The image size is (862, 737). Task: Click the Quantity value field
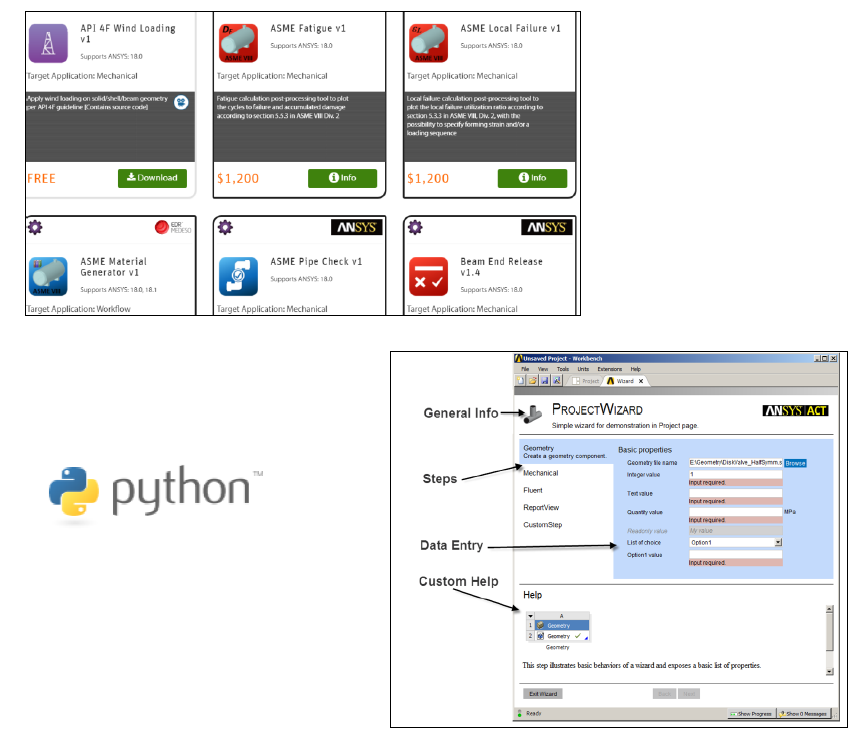pos(736,512)
